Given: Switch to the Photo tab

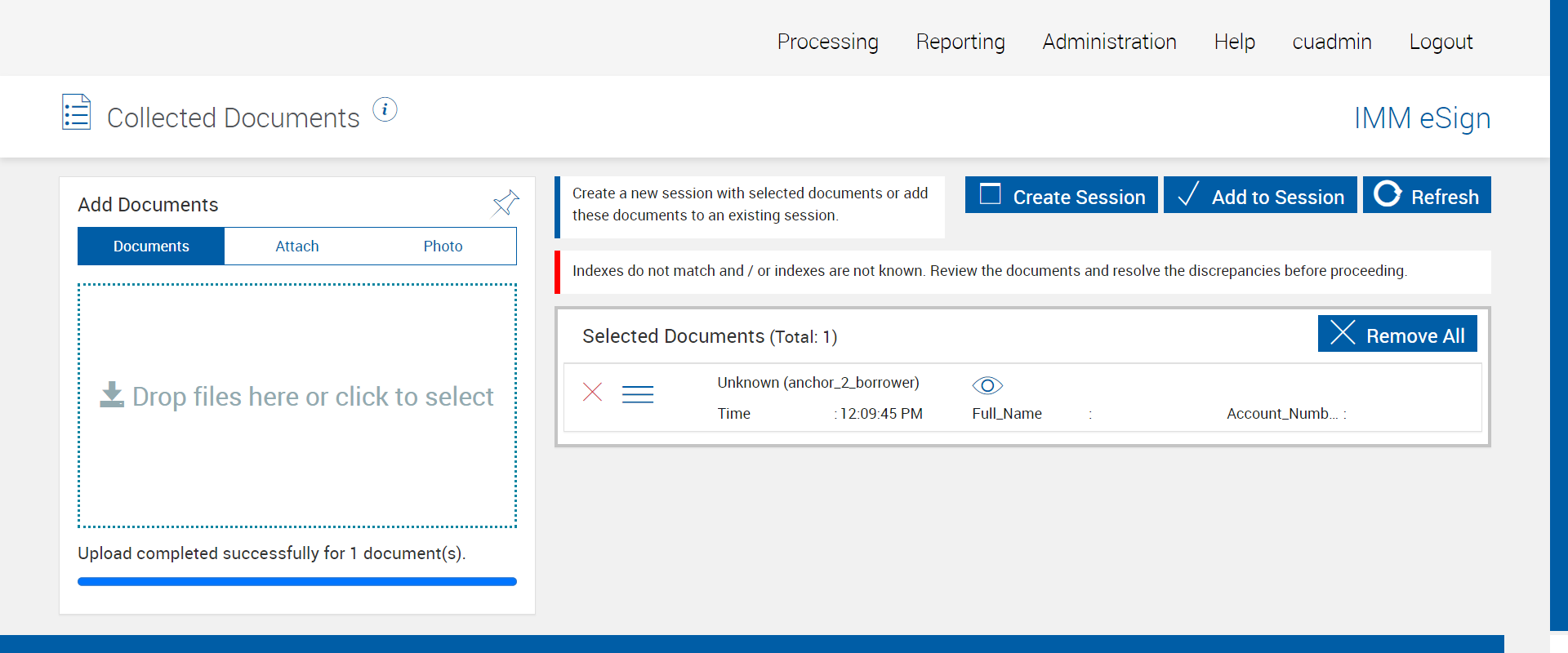Looking at the screenshot, I should 443,247.
